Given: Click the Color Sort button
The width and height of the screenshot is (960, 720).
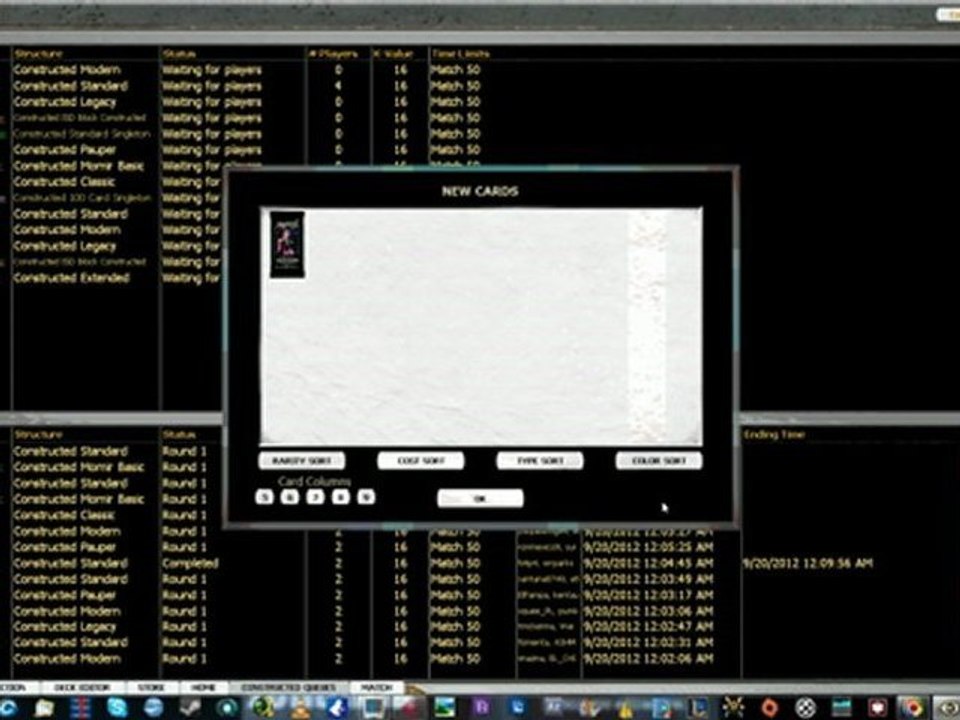Looking at the screenshot, I should pyautogui.click(x=659, y=460).
